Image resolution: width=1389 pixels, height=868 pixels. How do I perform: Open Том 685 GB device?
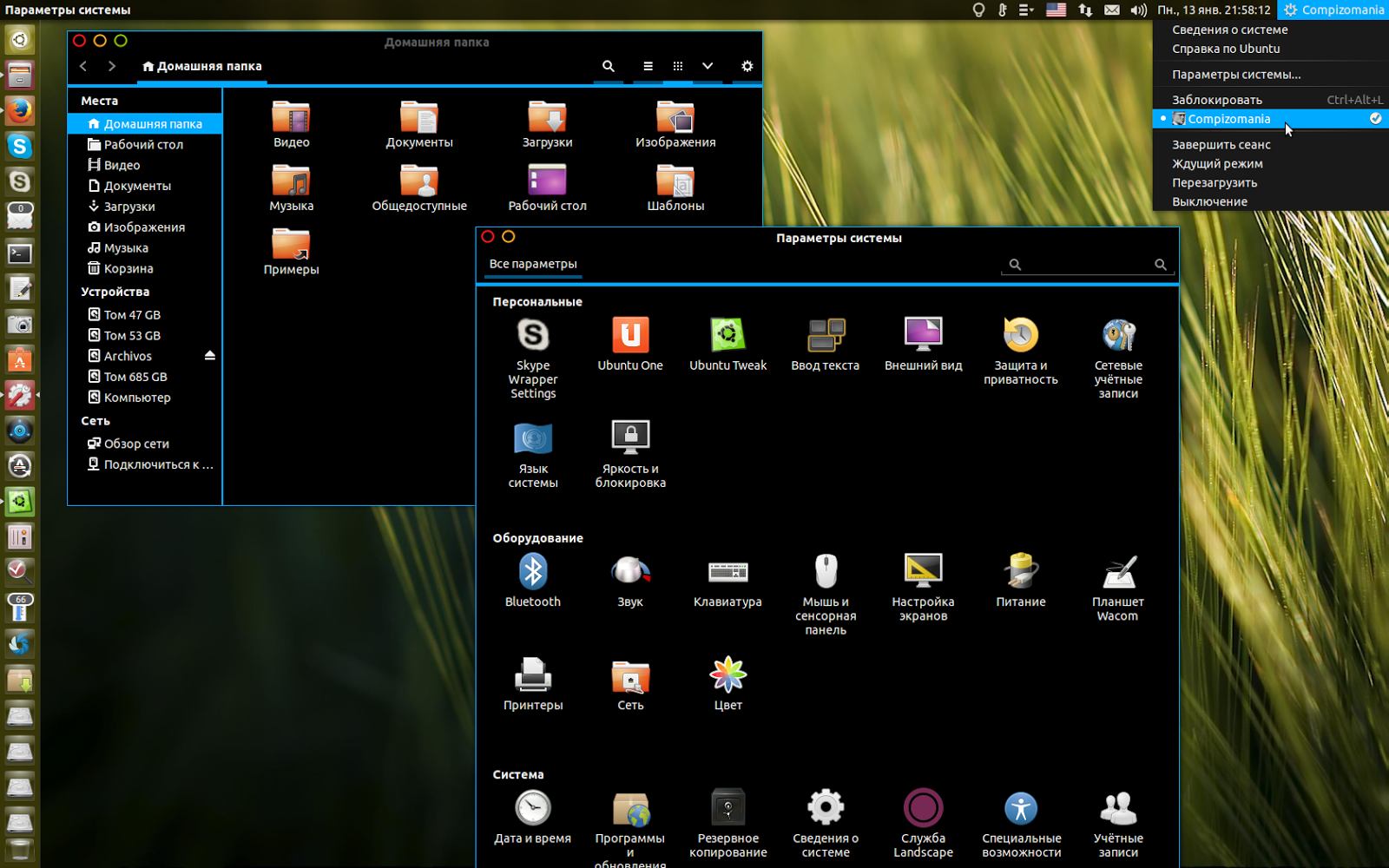(x=144, y=377)
